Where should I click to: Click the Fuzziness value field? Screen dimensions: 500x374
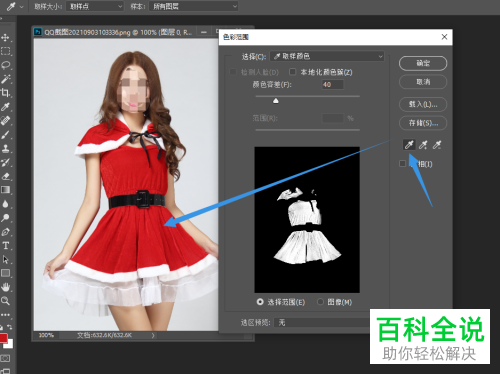tap(332, 84)
